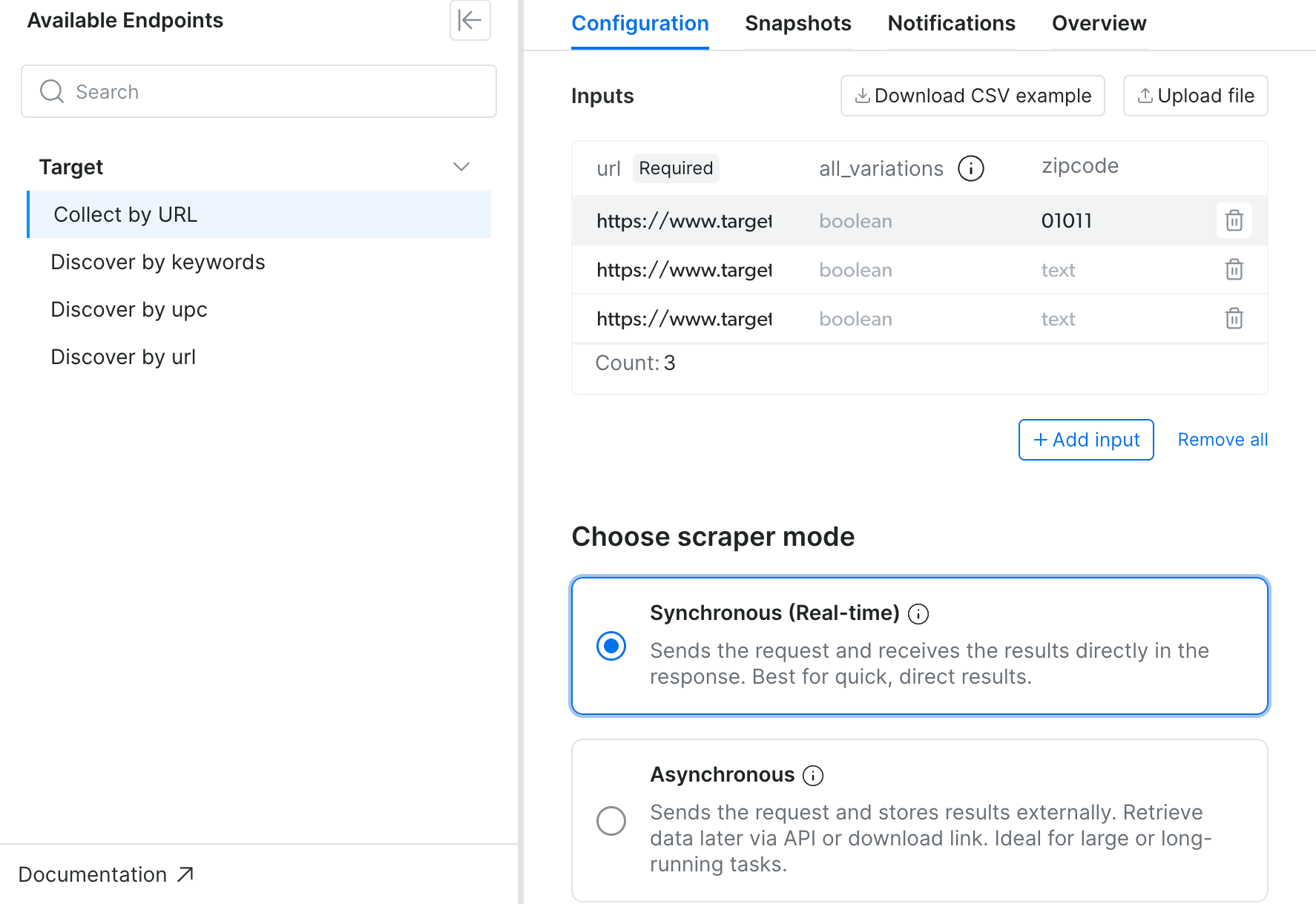
Task: Select Synchronous (Real-time) radio button
Action: coord(611,646)
